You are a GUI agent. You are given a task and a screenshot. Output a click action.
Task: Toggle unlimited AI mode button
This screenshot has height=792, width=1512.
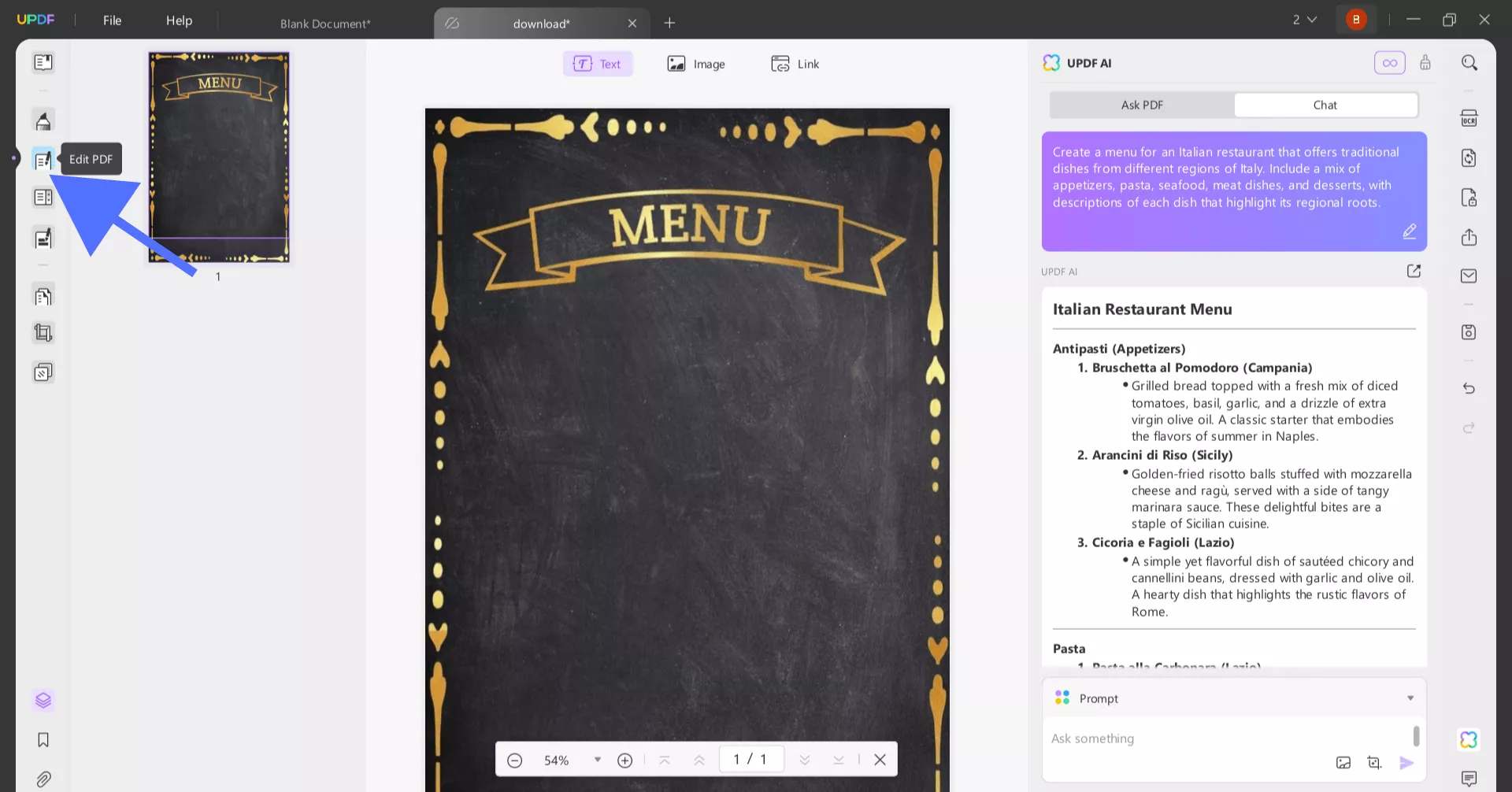1389,63
